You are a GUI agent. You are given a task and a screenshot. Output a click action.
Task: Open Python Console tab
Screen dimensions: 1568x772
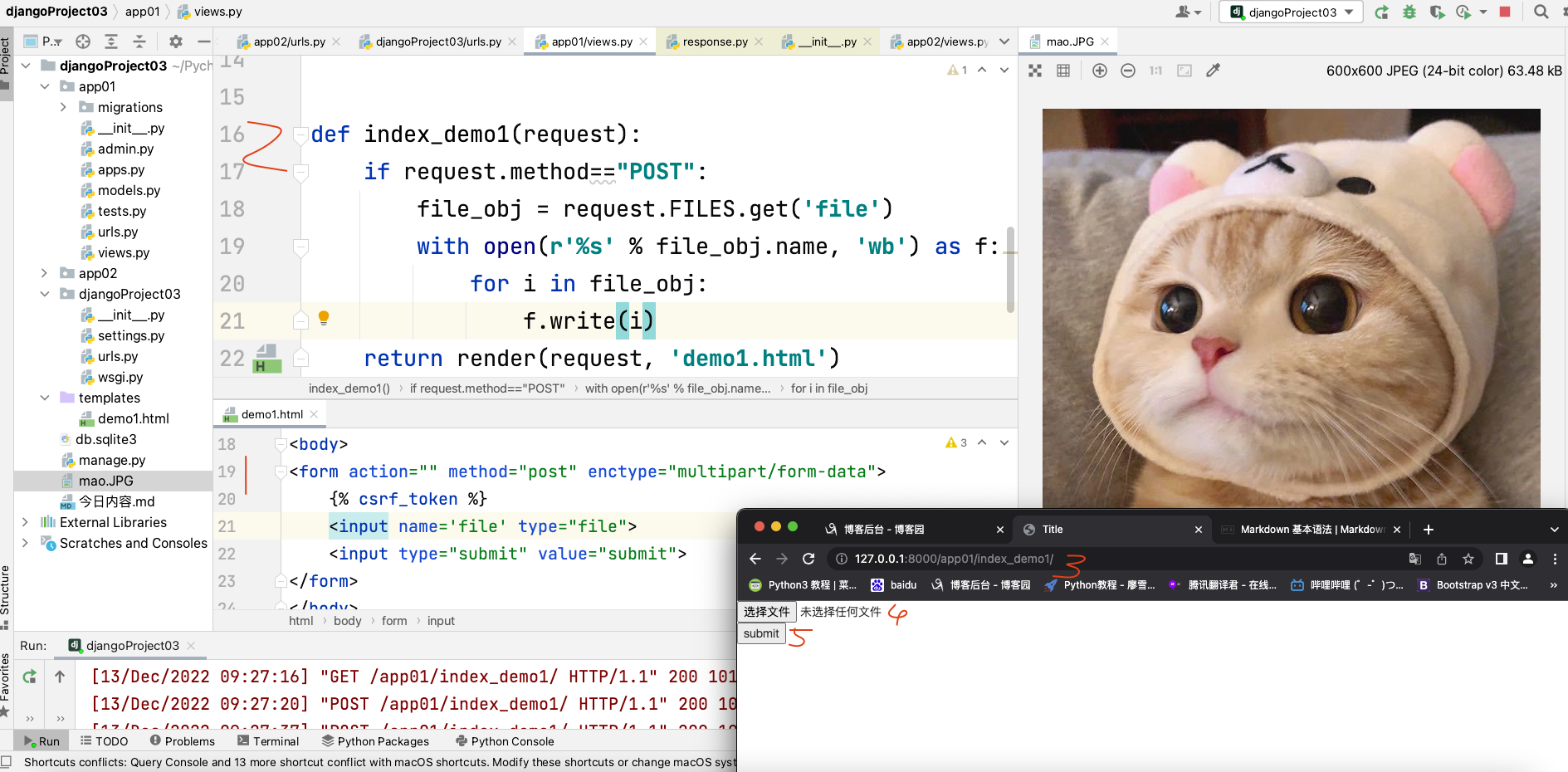[x=505, y=741]
